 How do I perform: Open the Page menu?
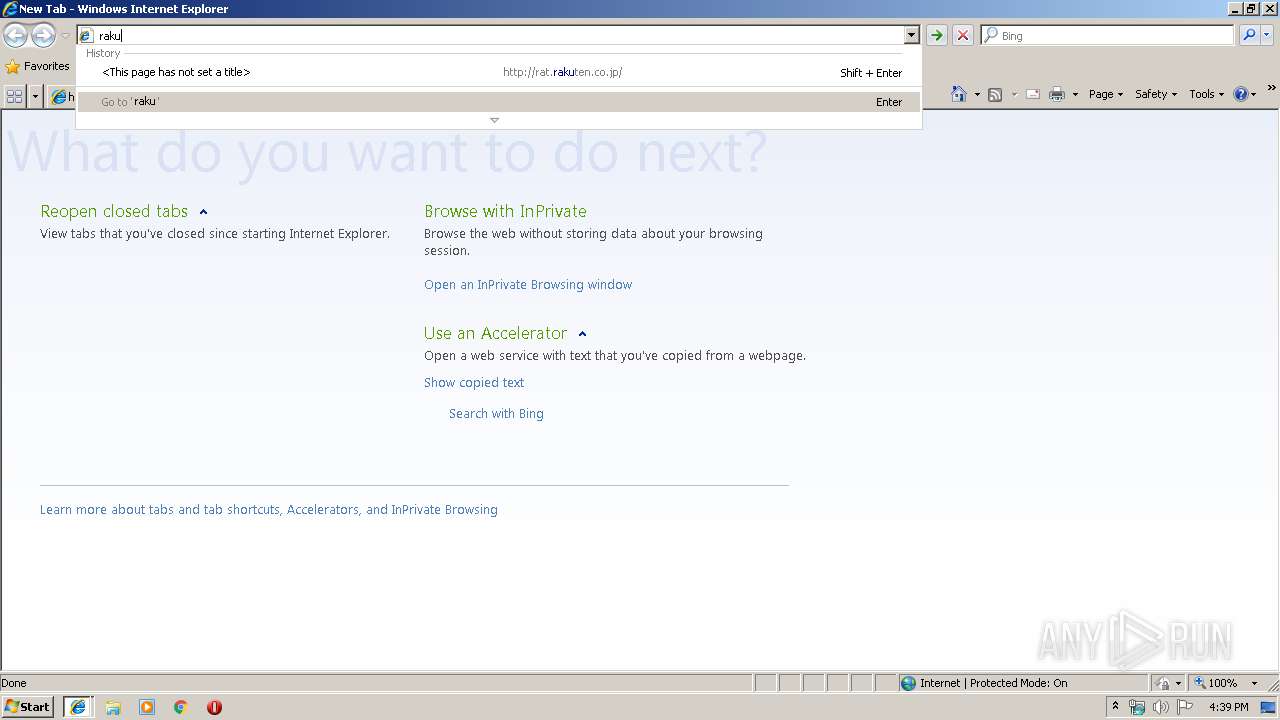pyautogui.click(x=1105, y=94)
